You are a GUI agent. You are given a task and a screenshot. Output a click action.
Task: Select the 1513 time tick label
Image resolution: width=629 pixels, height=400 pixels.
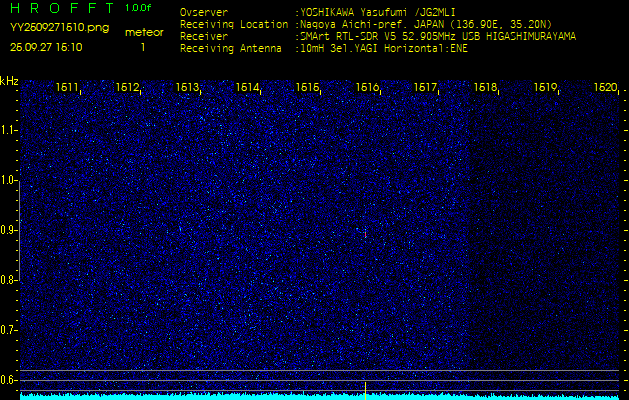click(x=187, y=88)
